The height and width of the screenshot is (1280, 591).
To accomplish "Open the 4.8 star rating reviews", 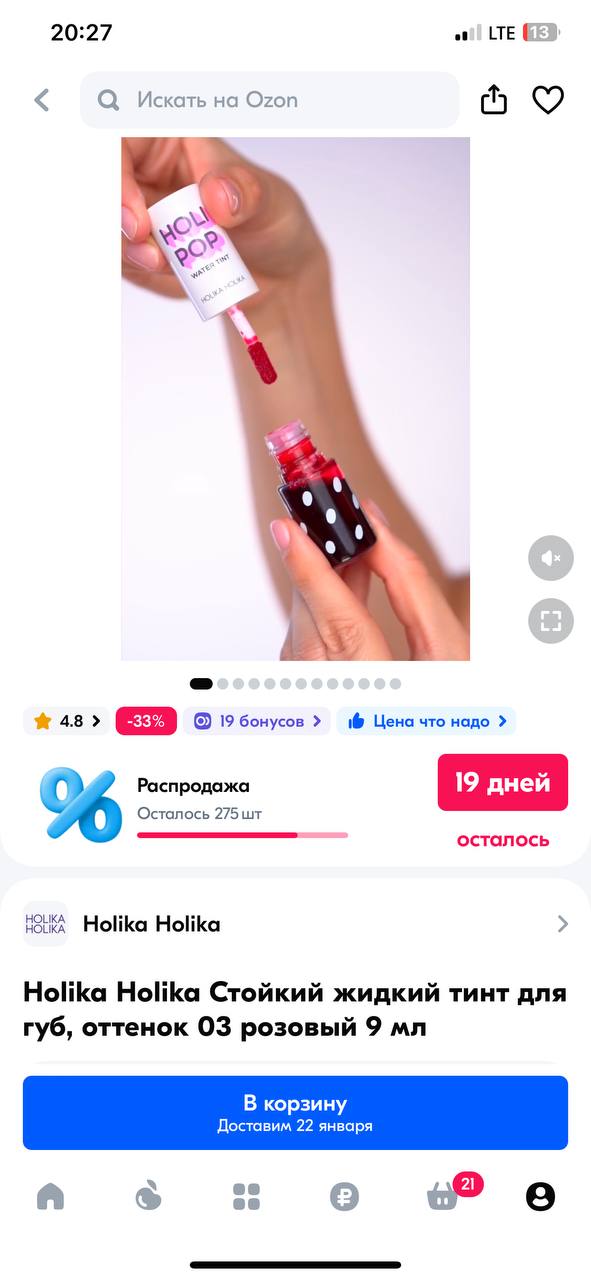I will 67,721.
